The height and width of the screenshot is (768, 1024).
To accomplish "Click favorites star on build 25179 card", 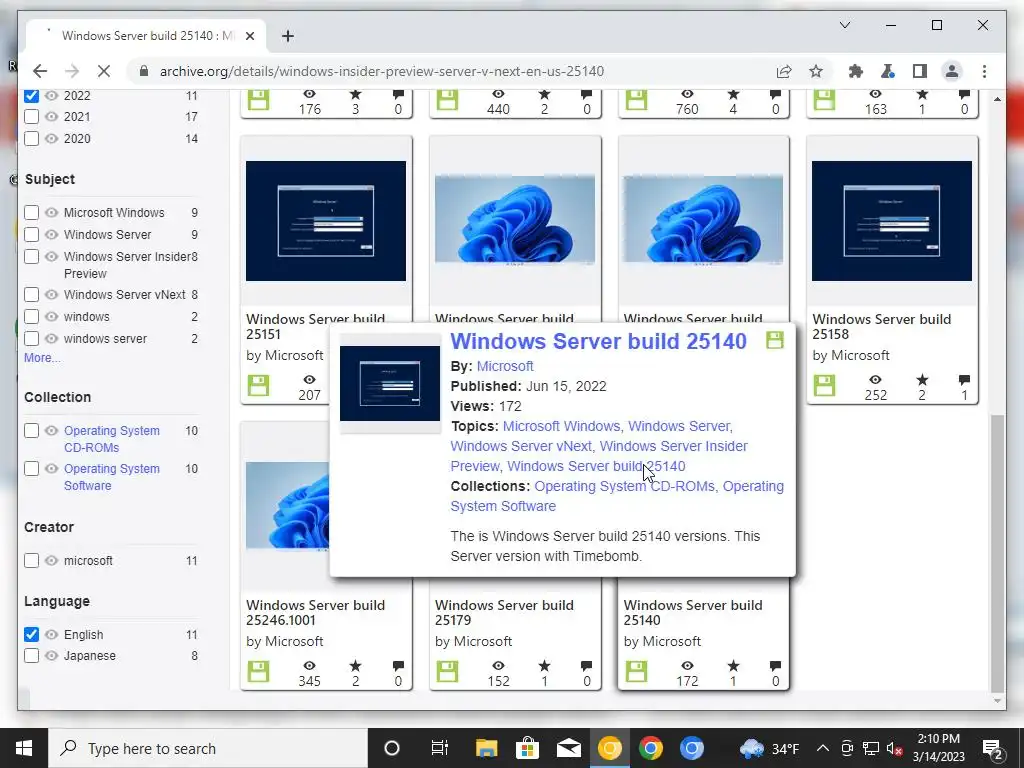I will (544, 665).
